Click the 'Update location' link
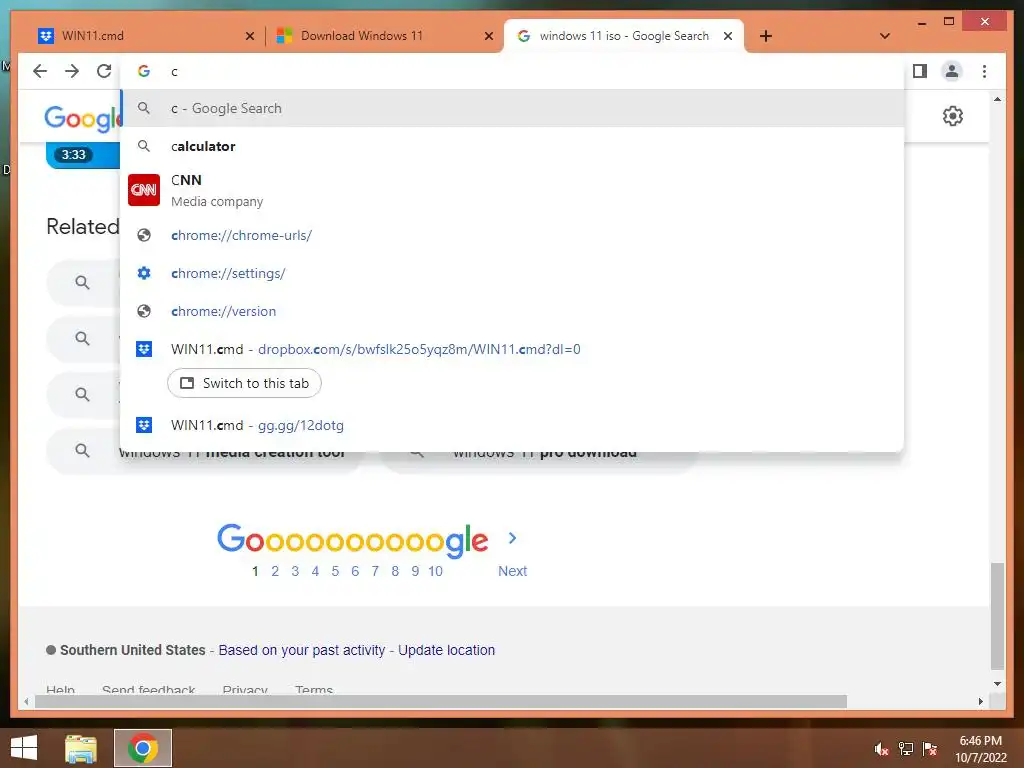This screenshot has height=768, width=1024. pos(447,650)
